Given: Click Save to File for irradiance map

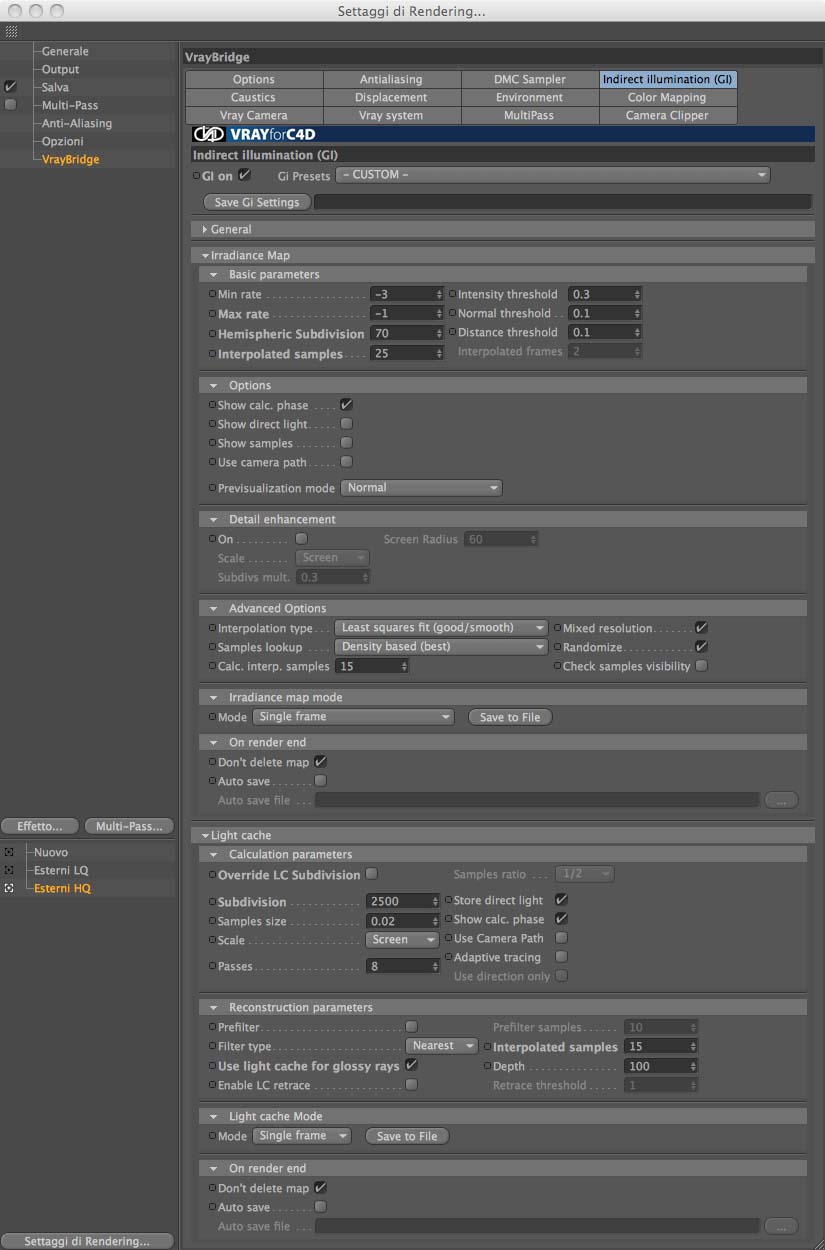Looking at the screenshot, I should (x=510, y=717).
